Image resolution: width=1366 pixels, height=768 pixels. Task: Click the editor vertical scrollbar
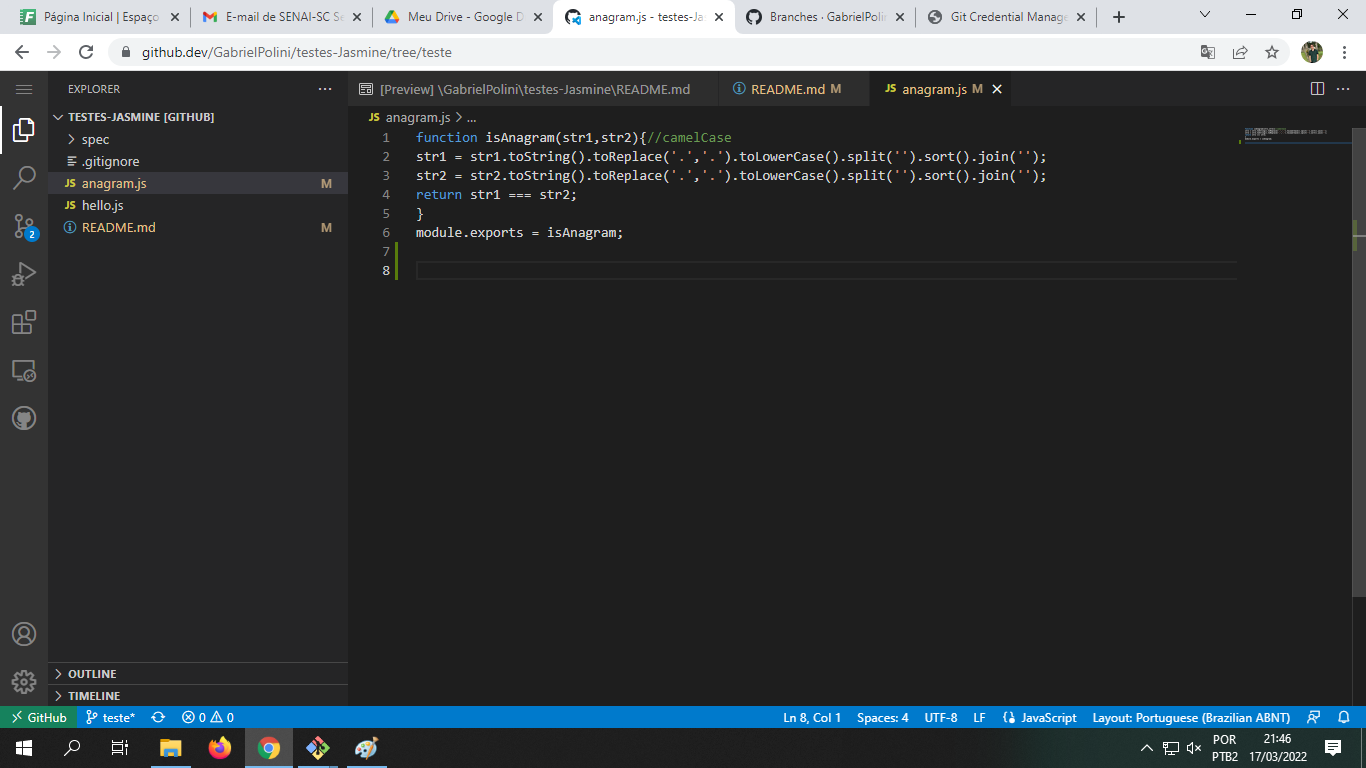pyautogui.click(x=1359, y=360)
